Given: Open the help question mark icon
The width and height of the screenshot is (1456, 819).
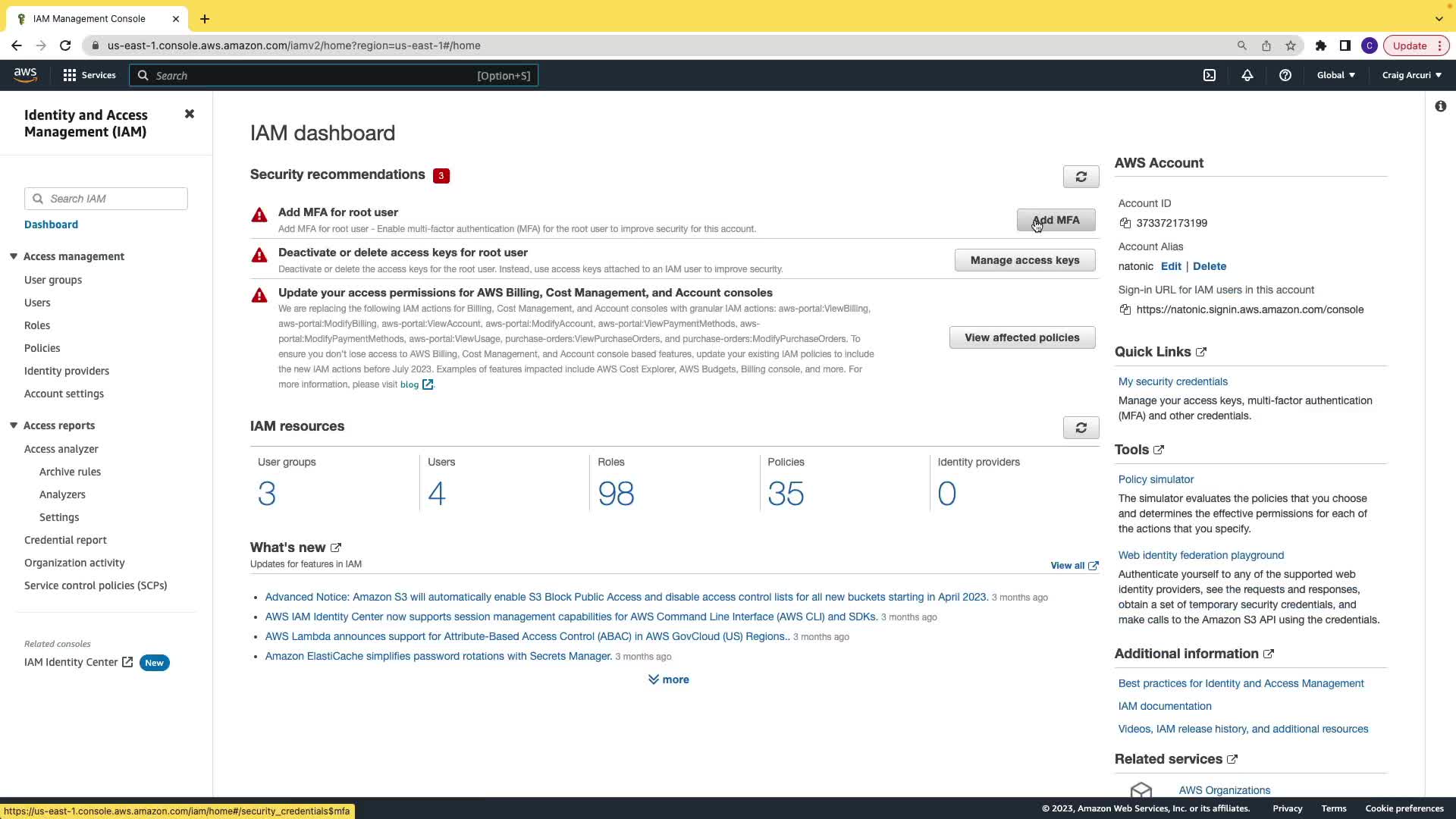Looking at the screenshot, I should click(1285, 75).
